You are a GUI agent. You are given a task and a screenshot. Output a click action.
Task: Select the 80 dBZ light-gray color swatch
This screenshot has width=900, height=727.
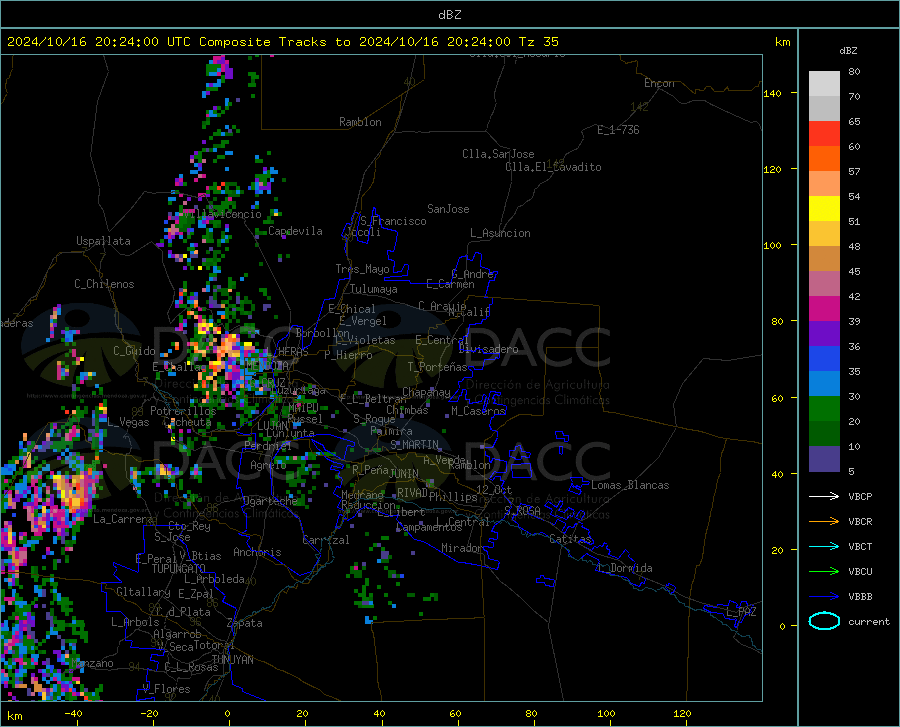coord(824,84)
